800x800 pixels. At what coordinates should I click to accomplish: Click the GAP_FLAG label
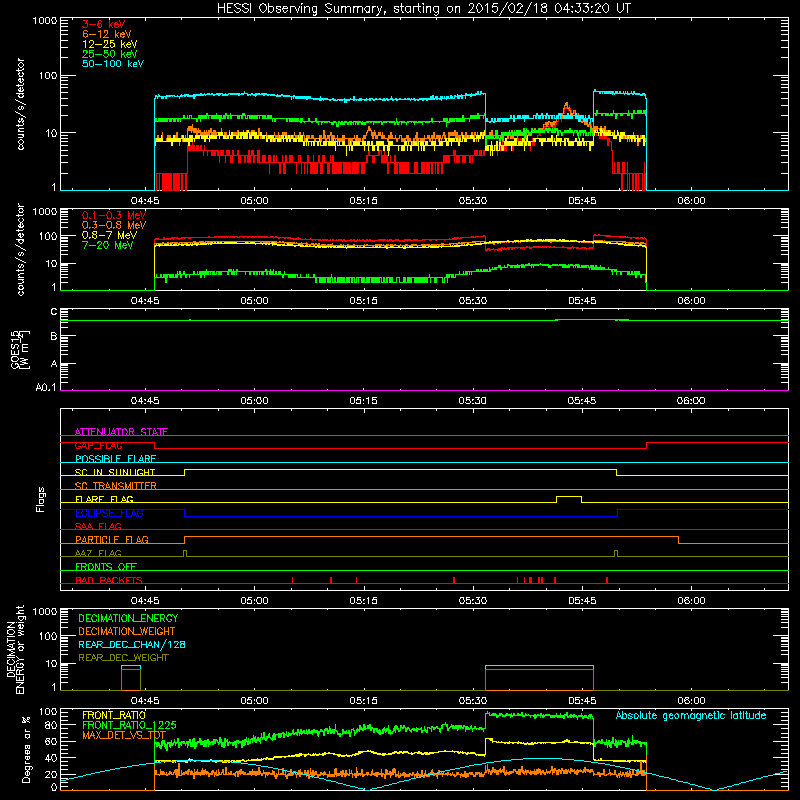(x=98, y=445)
